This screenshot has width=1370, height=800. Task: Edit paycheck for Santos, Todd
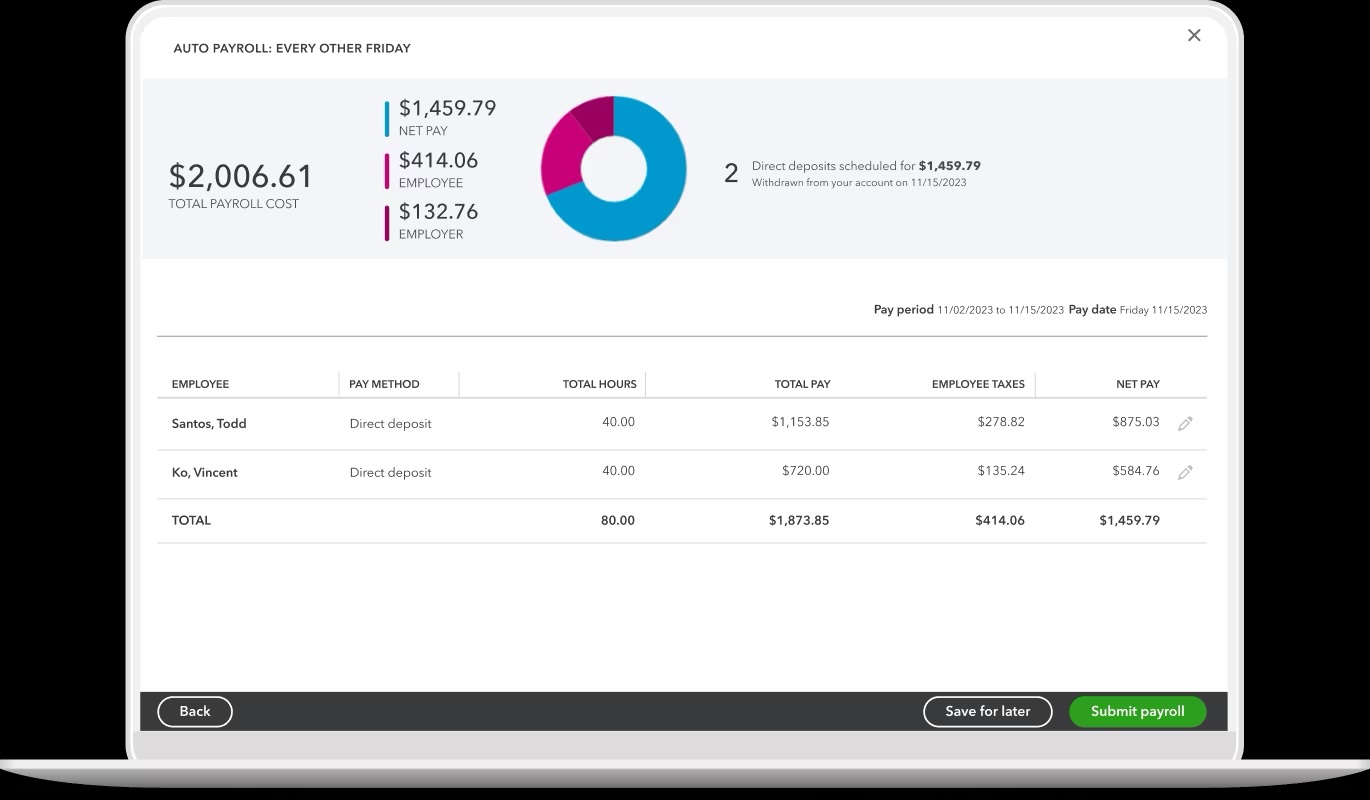pyautogui.click(x=1185, y=424)
